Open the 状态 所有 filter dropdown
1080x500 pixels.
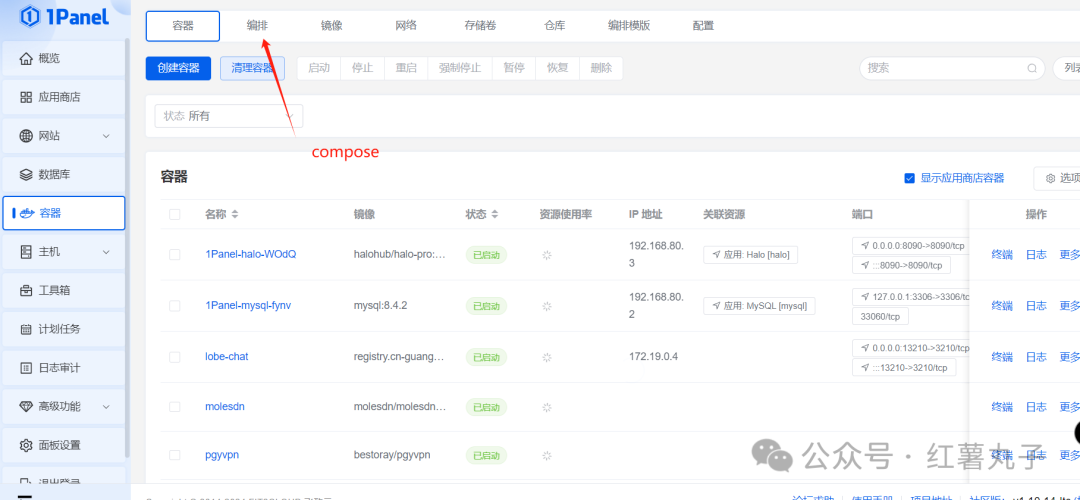[229, 116]
